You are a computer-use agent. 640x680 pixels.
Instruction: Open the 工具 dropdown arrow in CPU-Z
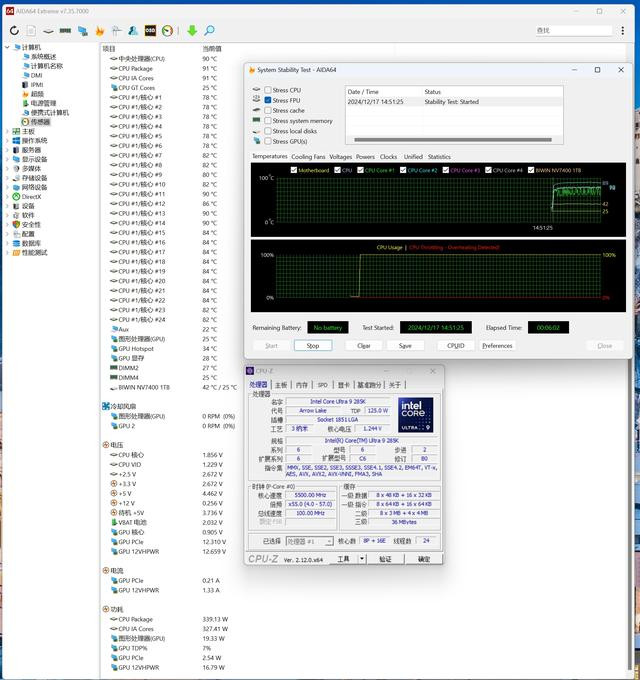coord(362,559)
